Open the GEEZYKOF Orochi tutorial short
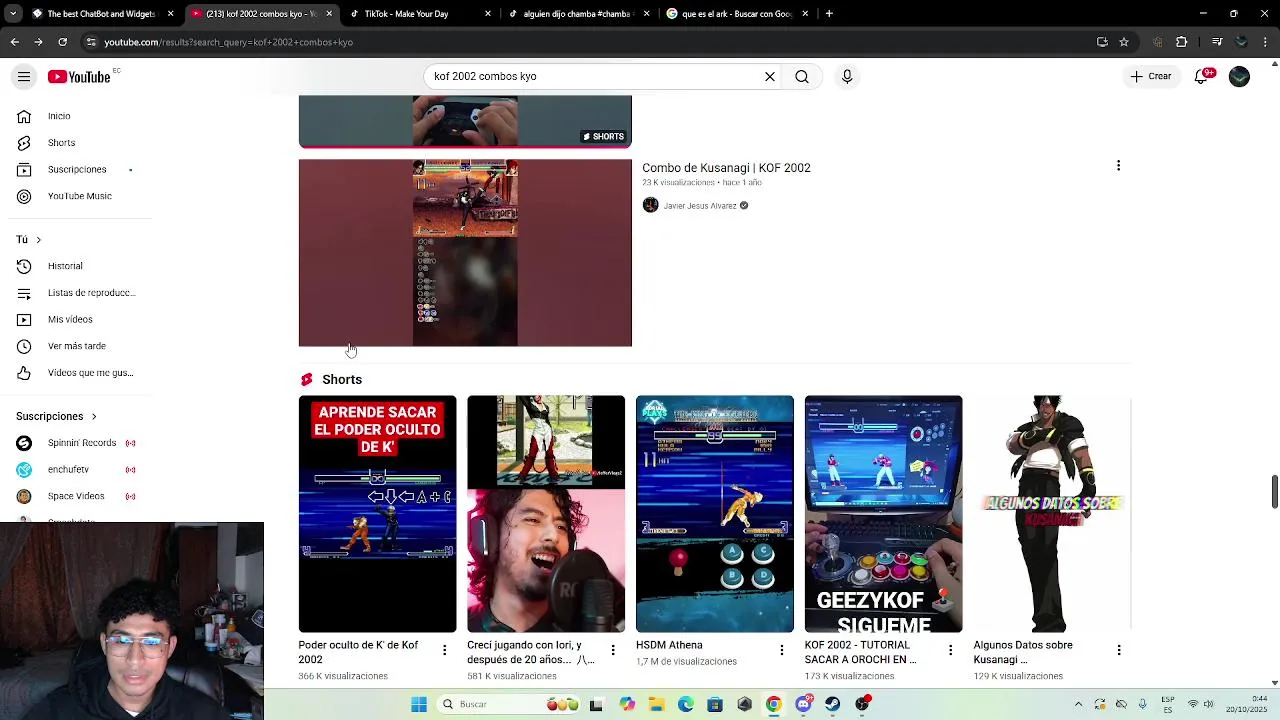The image size is (1280, 720). (x=884, y=514)
